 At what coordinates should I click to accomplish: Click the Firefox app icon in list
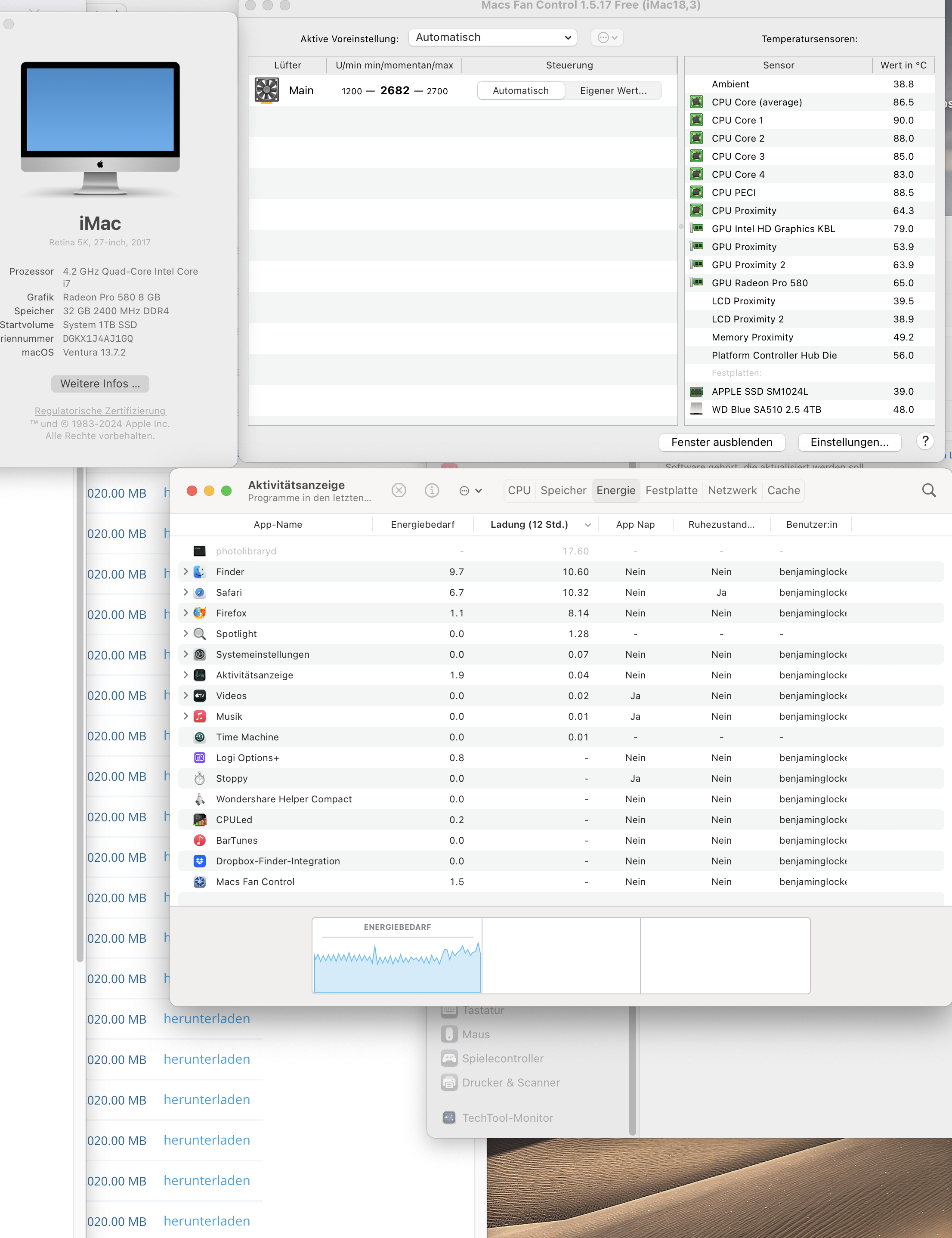[x=199, y=613]
